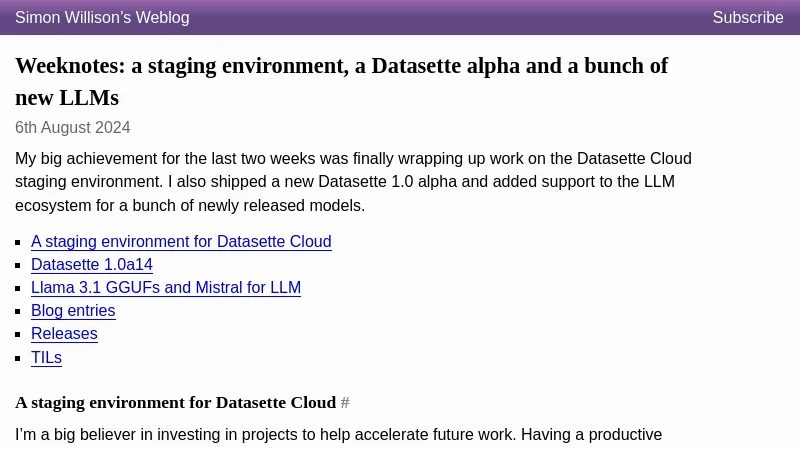Image resolution: width=800 pixels, height=450 pixels.
Task: Visit the TILs link
Action: pyautogui.click(x=46, y=357)
